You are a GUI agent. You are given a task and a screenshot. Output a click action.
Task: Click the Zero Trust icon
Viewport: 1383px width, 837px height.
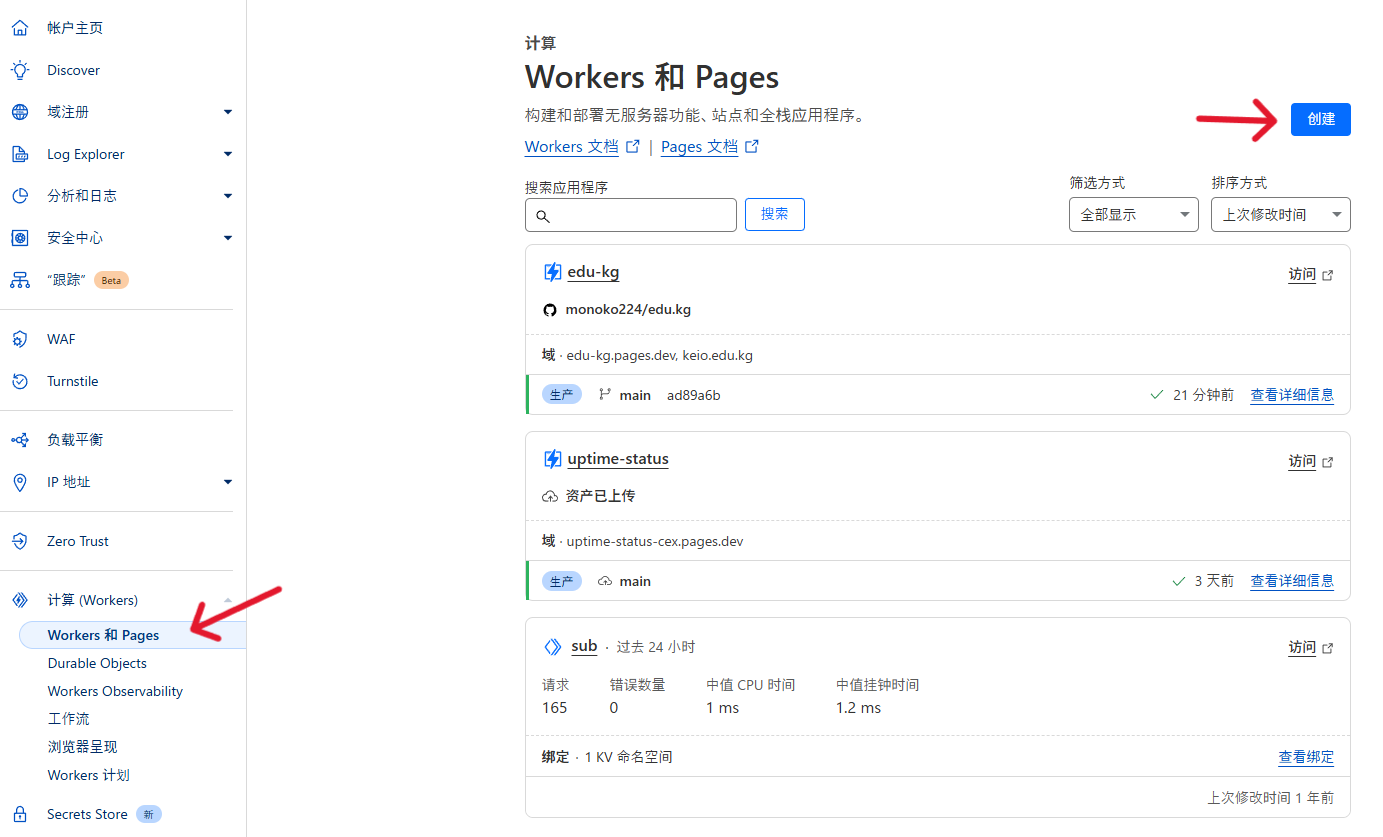tap(19, 541)
